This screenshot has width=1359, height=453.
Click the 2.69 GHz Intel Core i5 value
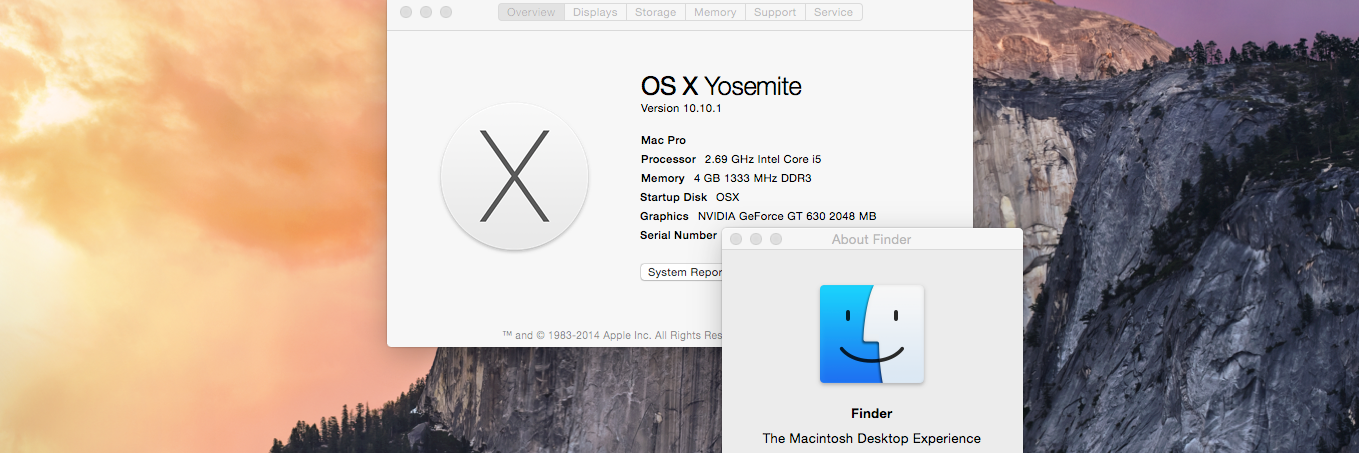tap(763, 159)
